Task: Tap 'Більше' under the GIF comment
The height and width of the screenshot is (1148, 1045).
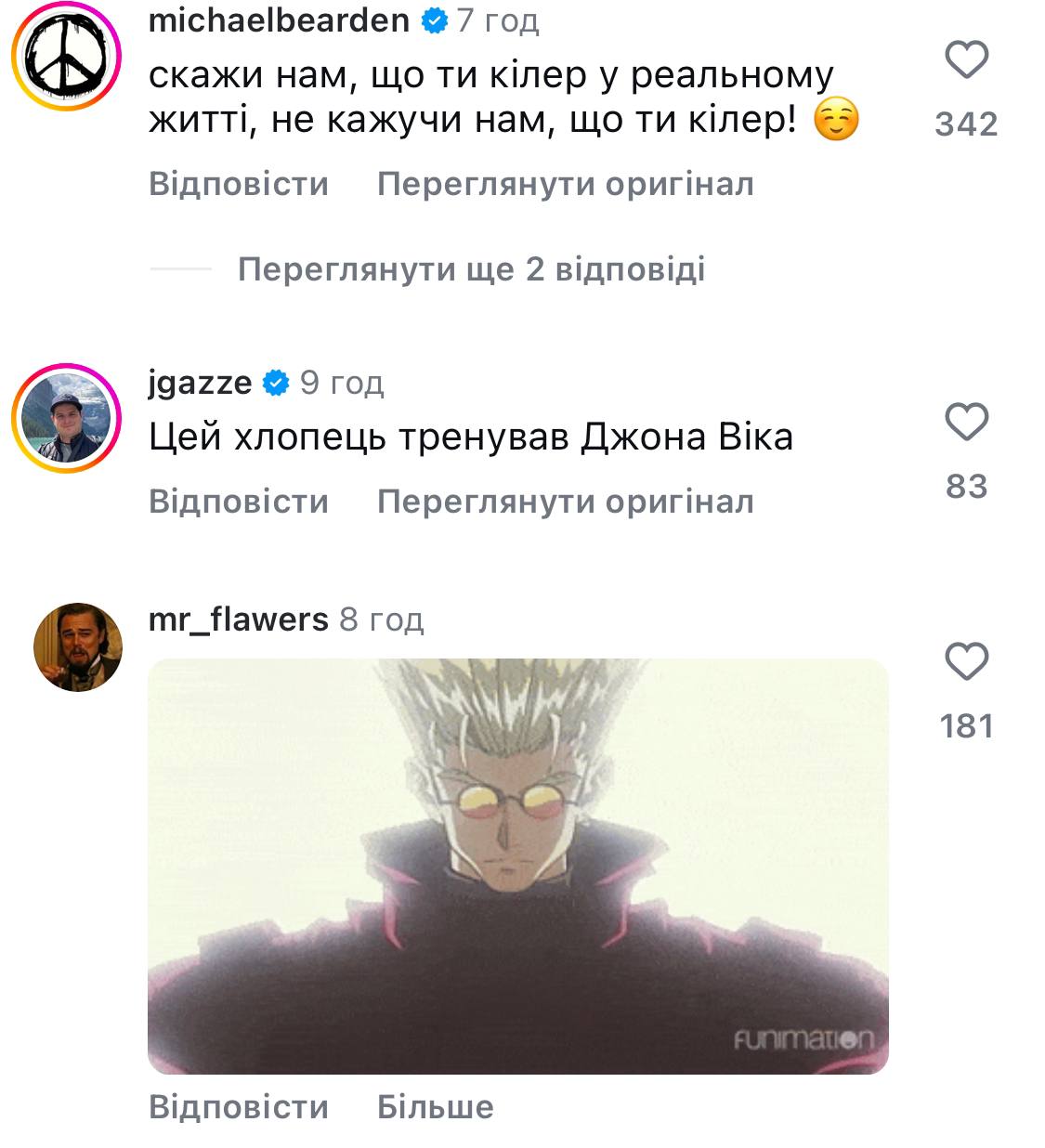Action: click(436, 1107)
